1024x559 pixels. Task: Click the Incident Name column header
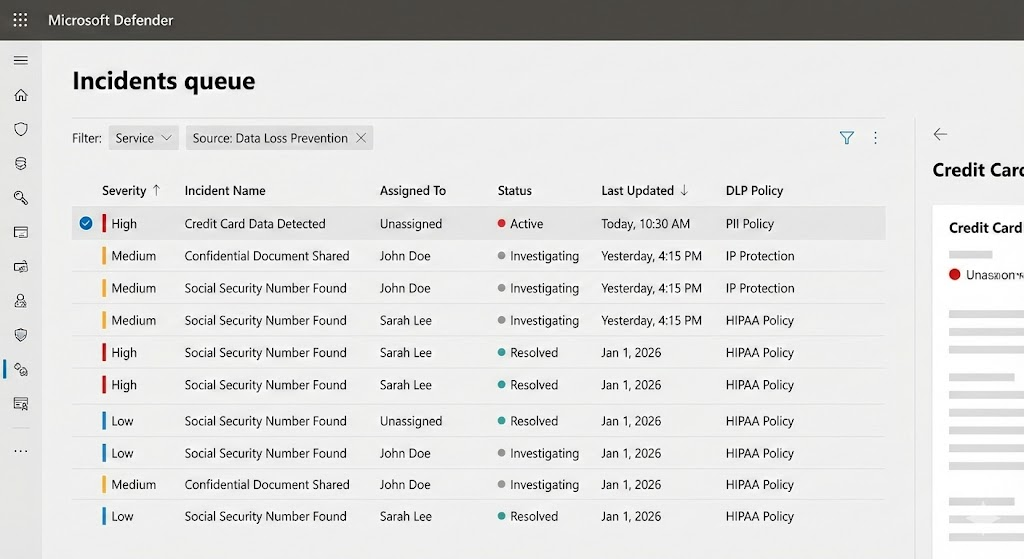pos(225,191)
